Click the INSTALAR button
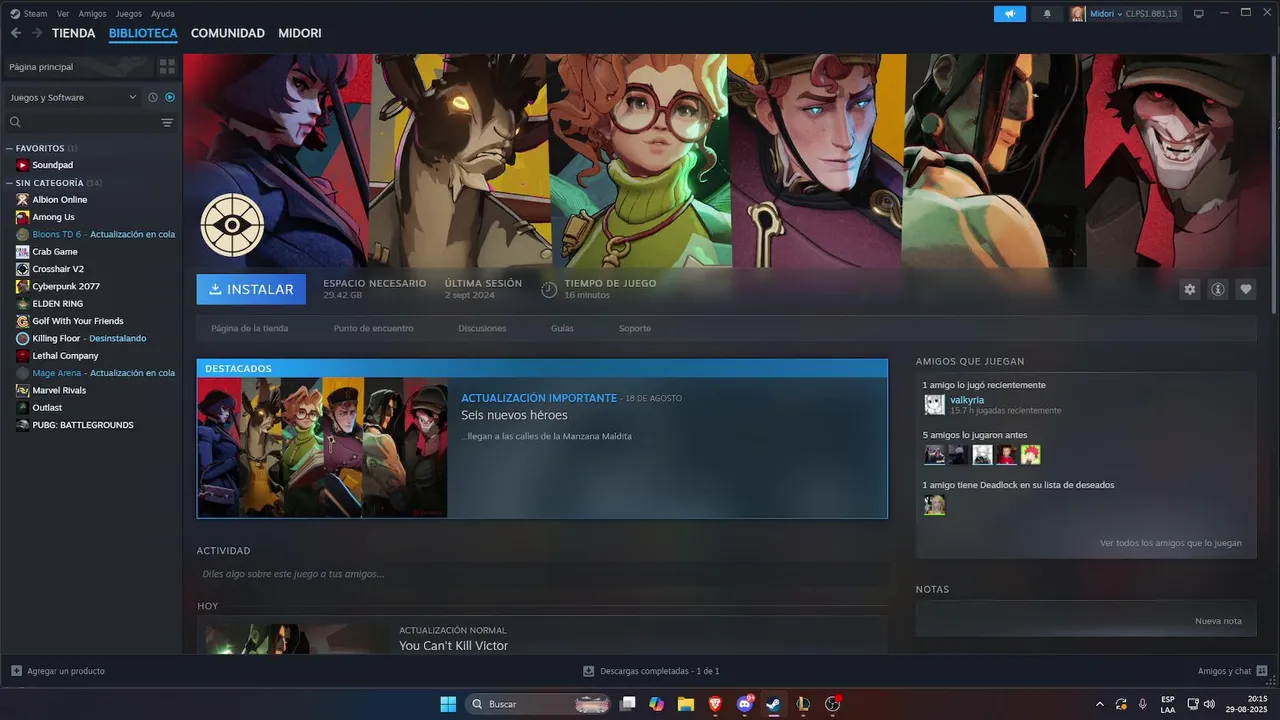The image size is (1280, 720). (251, 289)
